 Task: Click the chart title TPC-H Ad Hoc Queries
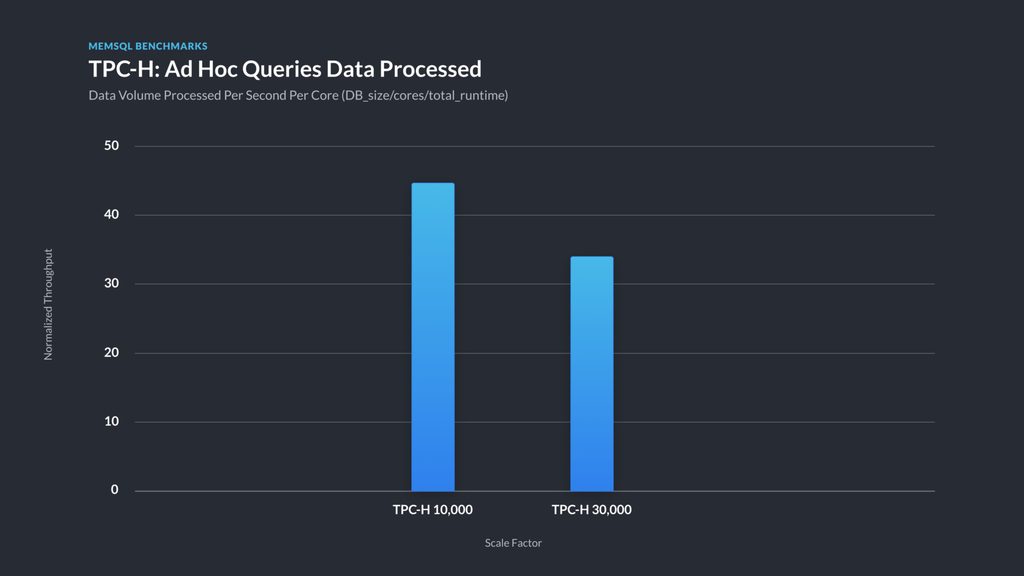(x=285, y=69)
